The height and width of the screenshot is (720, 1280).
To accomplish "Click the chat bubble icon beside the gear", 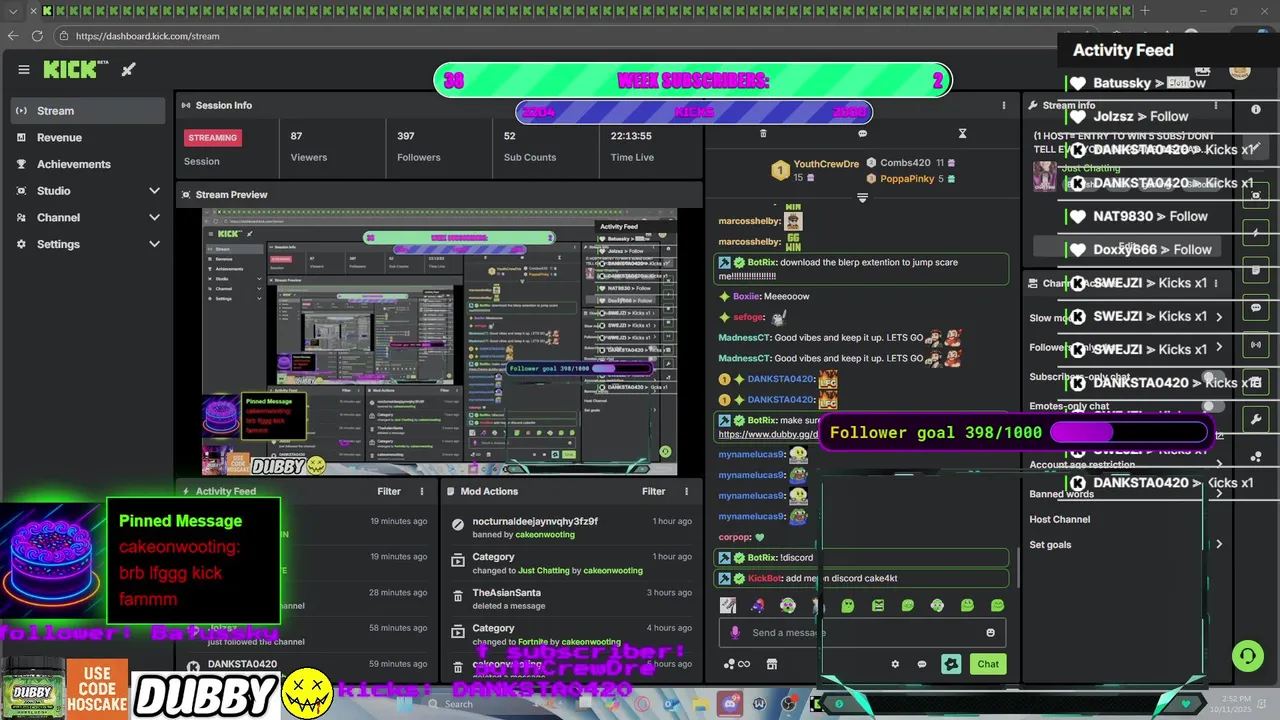I will (922, 664).
